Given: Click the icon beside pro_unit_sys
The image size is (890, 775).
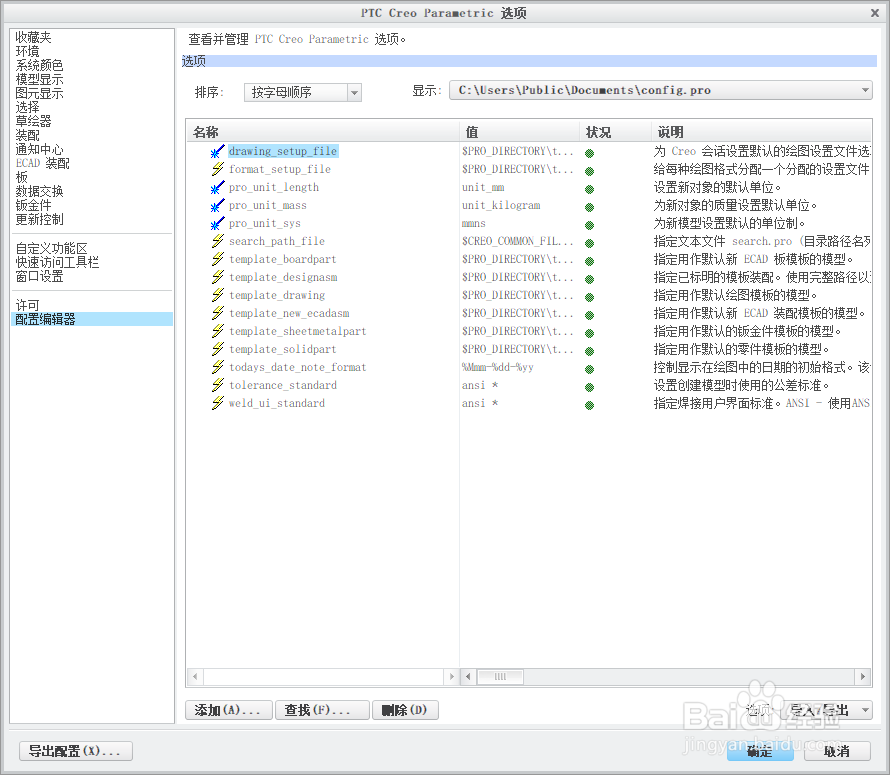Looking at the screenshot, I should [217, 224].
